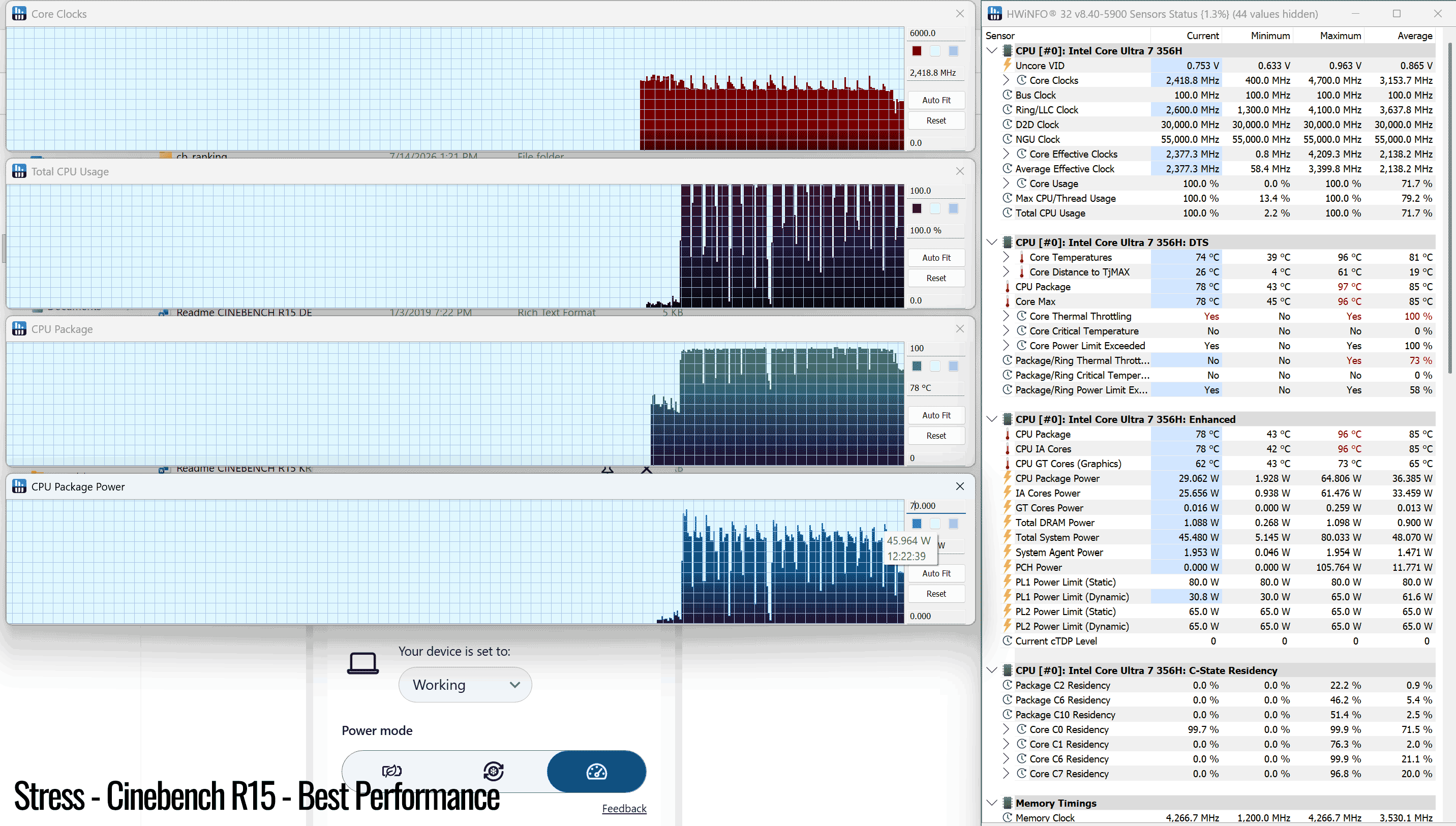
Task: Click the Average column header
Action: point(1415,35)
